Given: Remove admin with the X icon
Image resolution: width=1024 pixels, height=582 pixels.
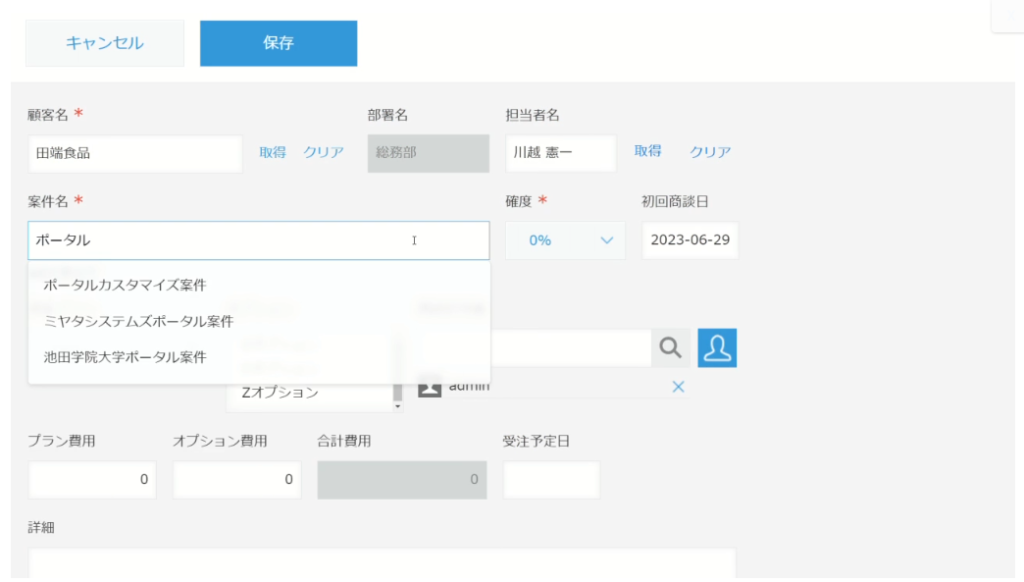Looking at the screenshot, I should click(678, 387).
